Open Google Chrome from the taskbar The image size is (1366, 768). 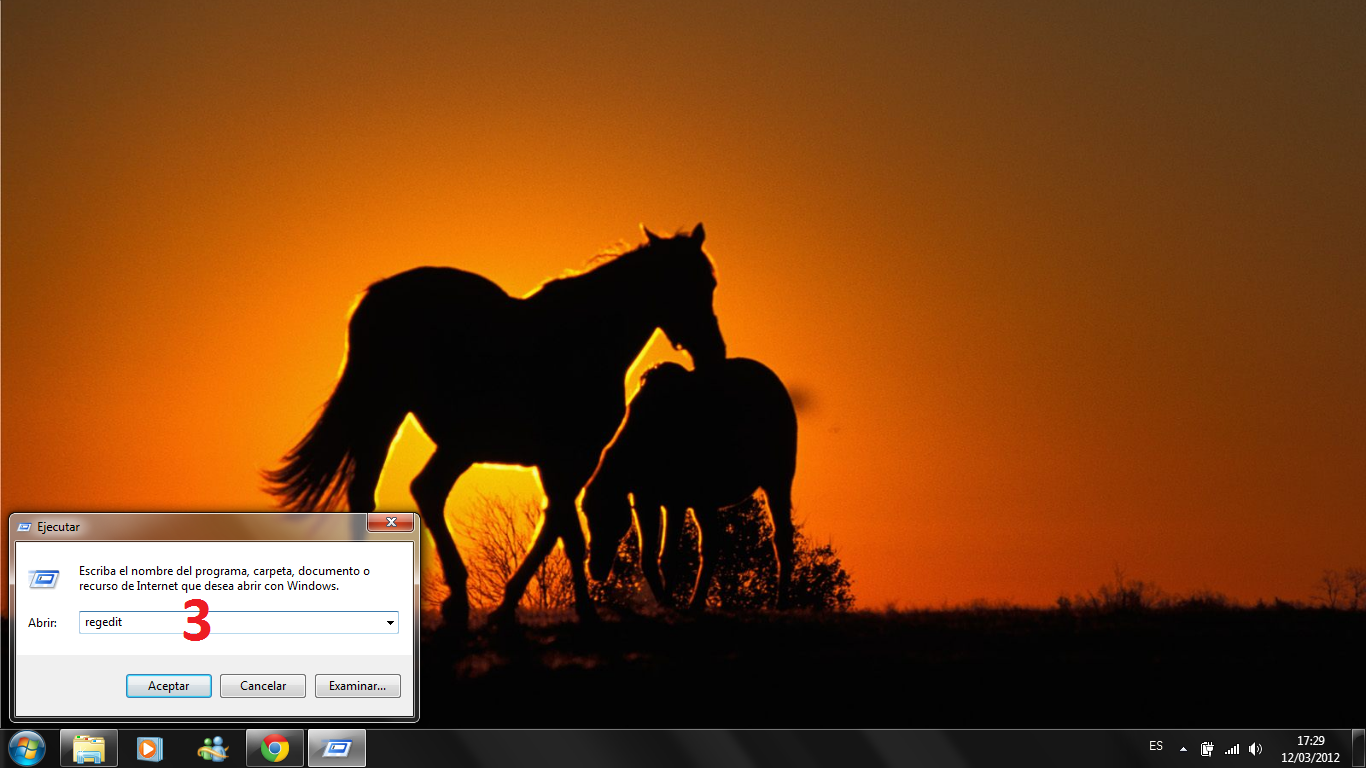click(x=275, y=748)
